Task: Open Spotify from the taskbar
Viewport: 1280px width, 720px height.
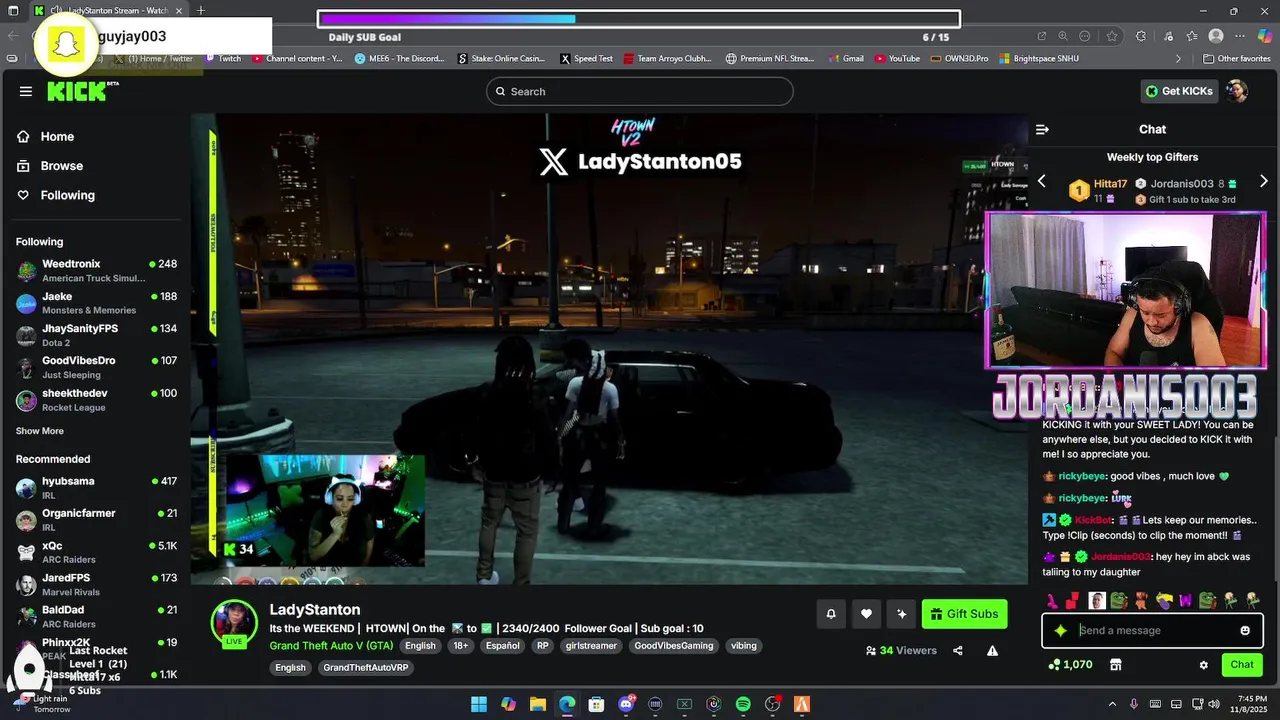Action: tap(743, 704)
